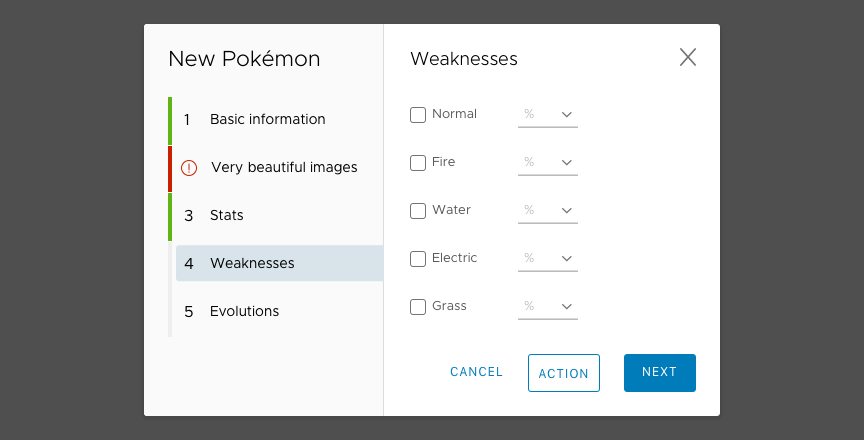This screenshot has height=440, width=864.
Task: Click the Action button
Action: click(563, 373)
